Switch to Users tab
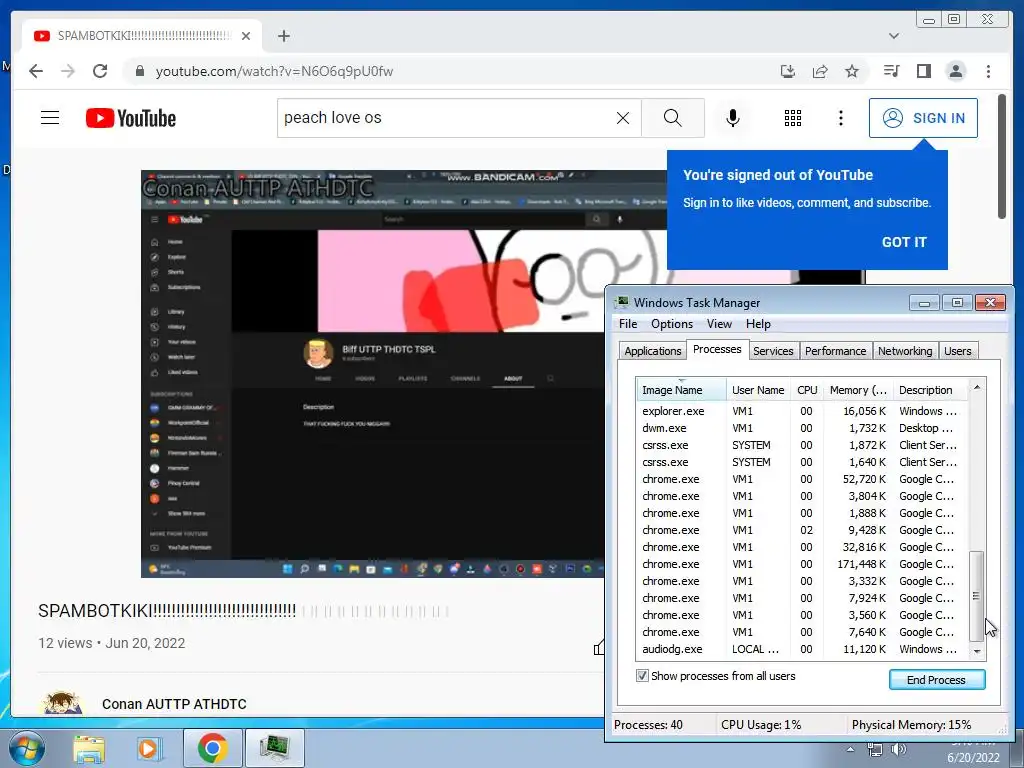 point(957,351)
